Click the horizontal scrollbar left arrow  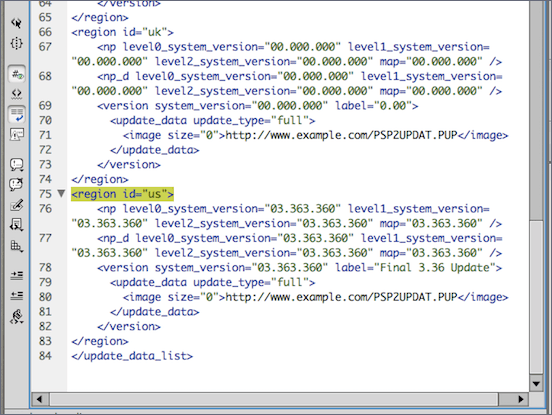click(x=39, y=399)
